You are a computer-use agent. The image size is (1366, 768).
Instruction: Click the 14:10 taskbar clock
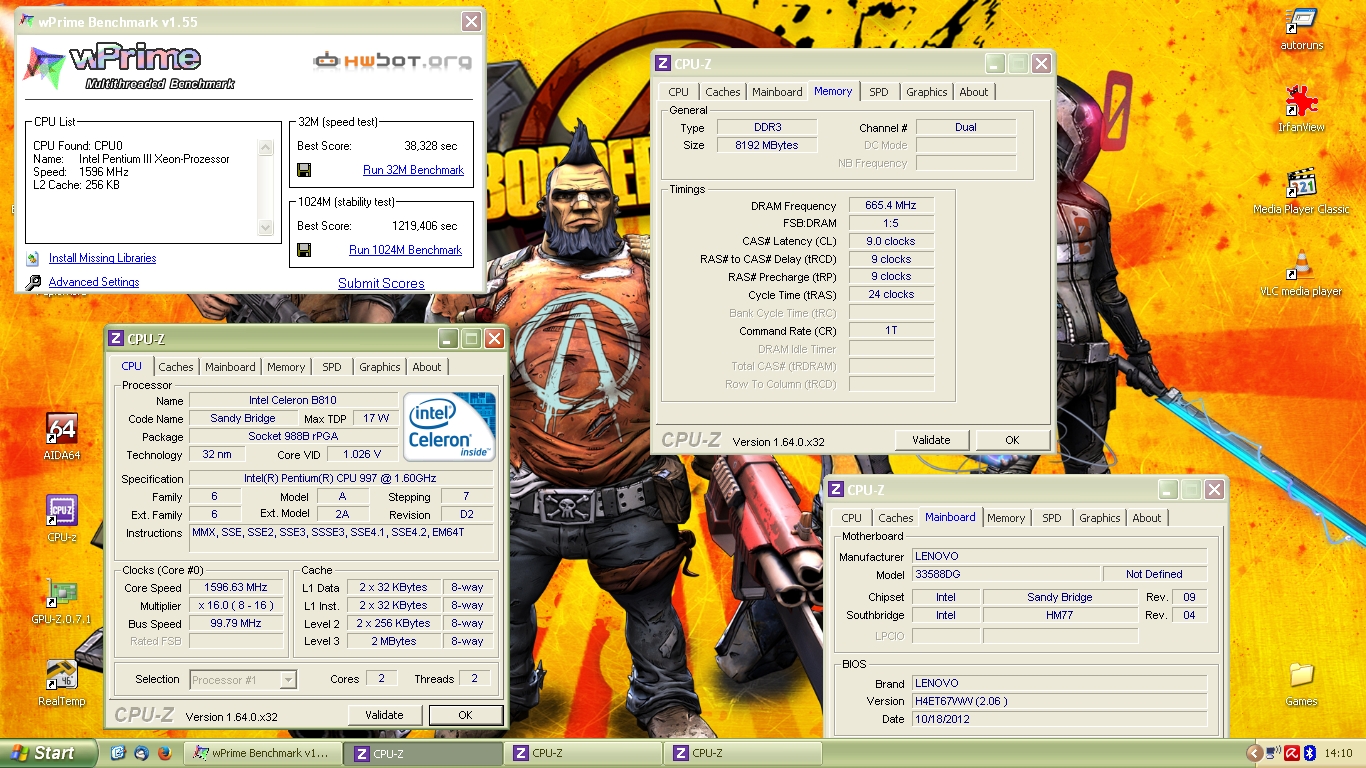1339,753
